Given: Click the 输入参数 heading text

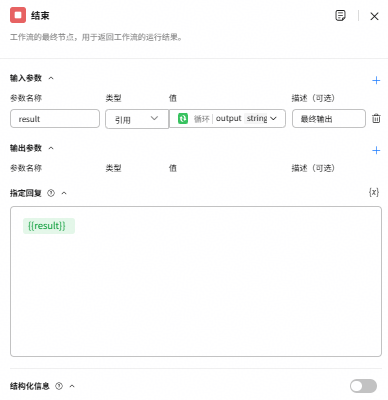Looking at the screenshot, I should click(26, 78).
